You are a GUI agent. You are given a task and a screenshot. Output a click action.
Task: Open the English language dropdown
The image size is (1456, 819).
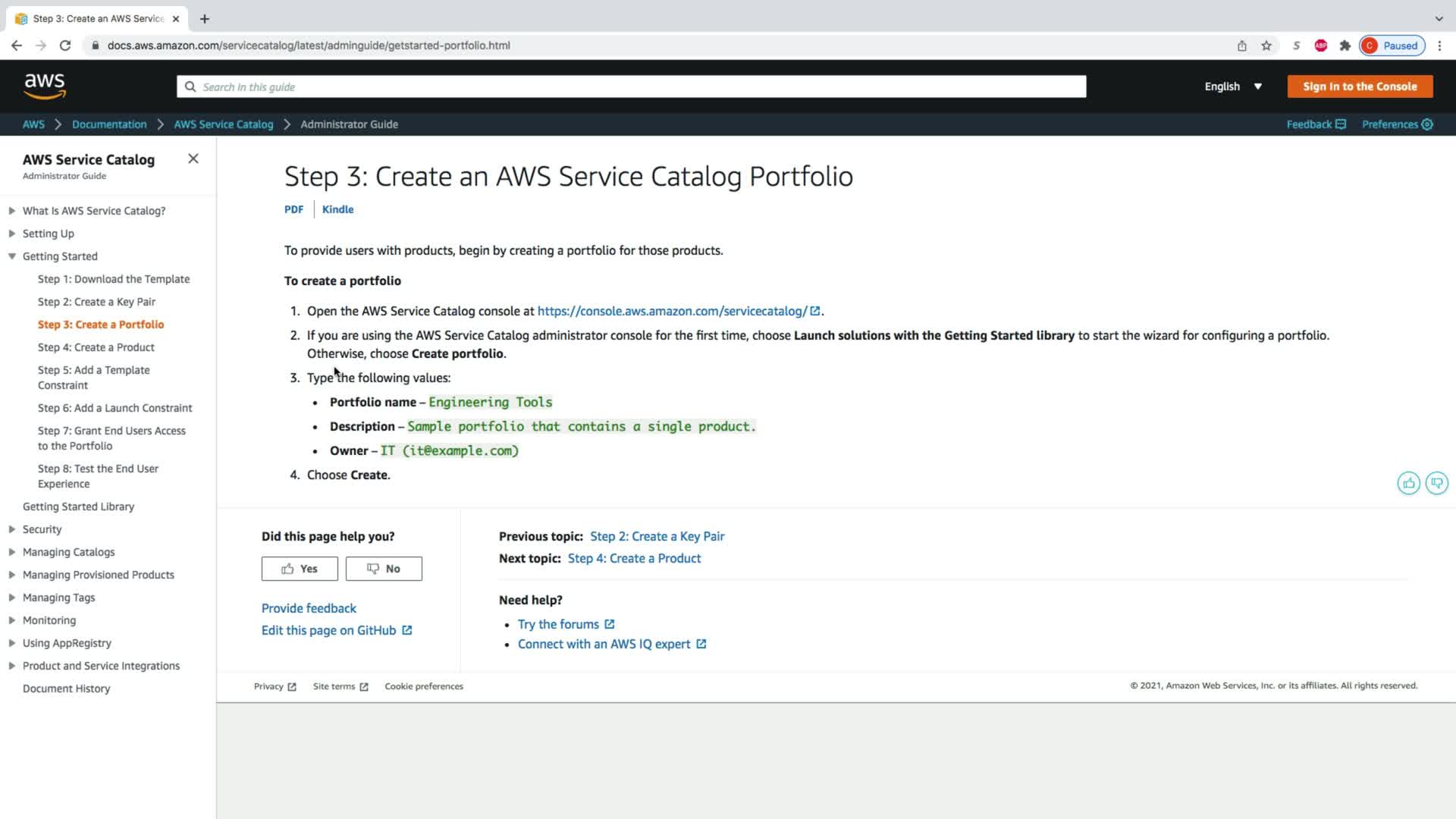pyautogui.click(x=1233, y=86)
